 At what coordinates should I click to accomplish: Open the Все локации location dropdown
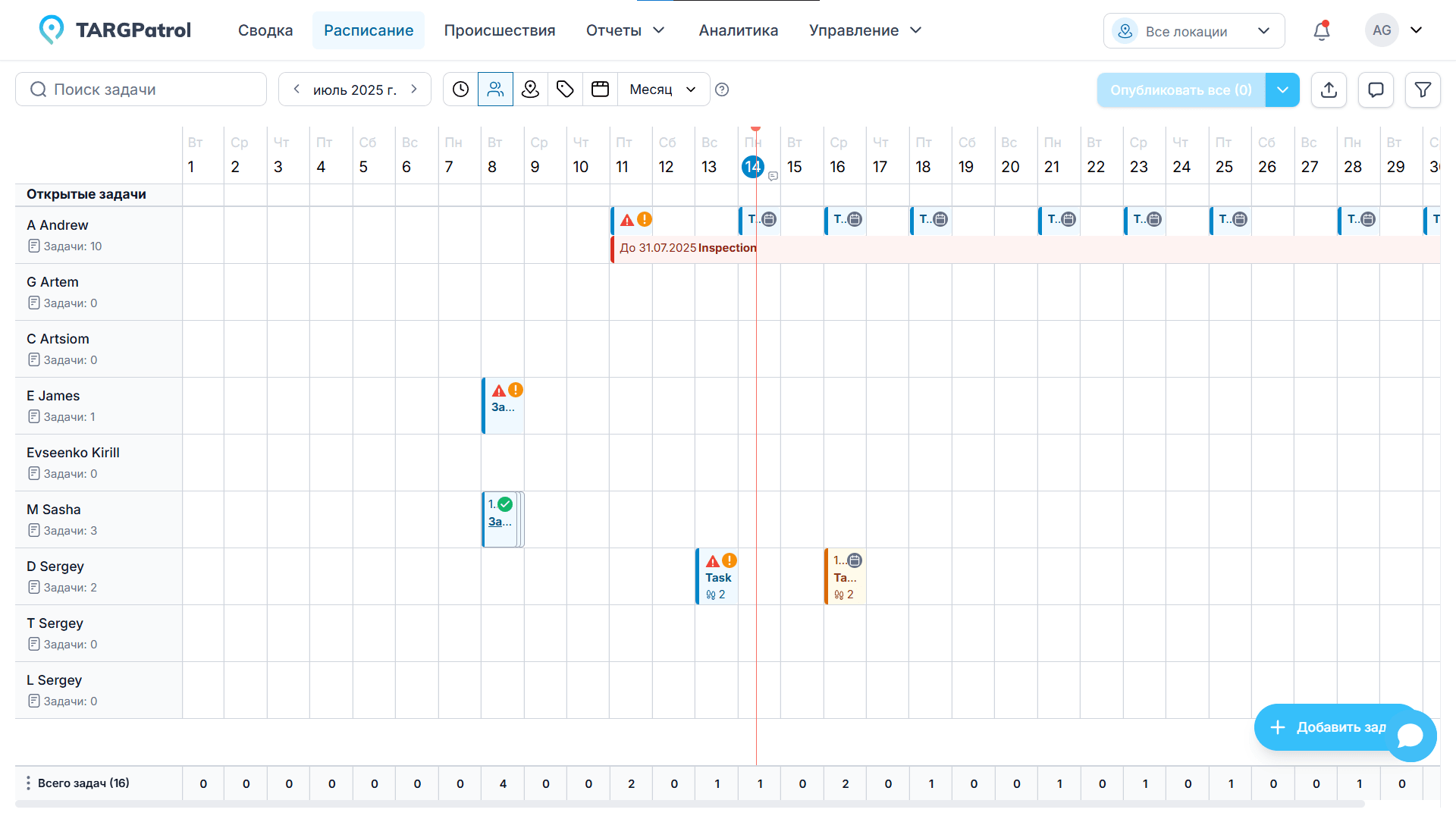click(x=1194, y=31)
